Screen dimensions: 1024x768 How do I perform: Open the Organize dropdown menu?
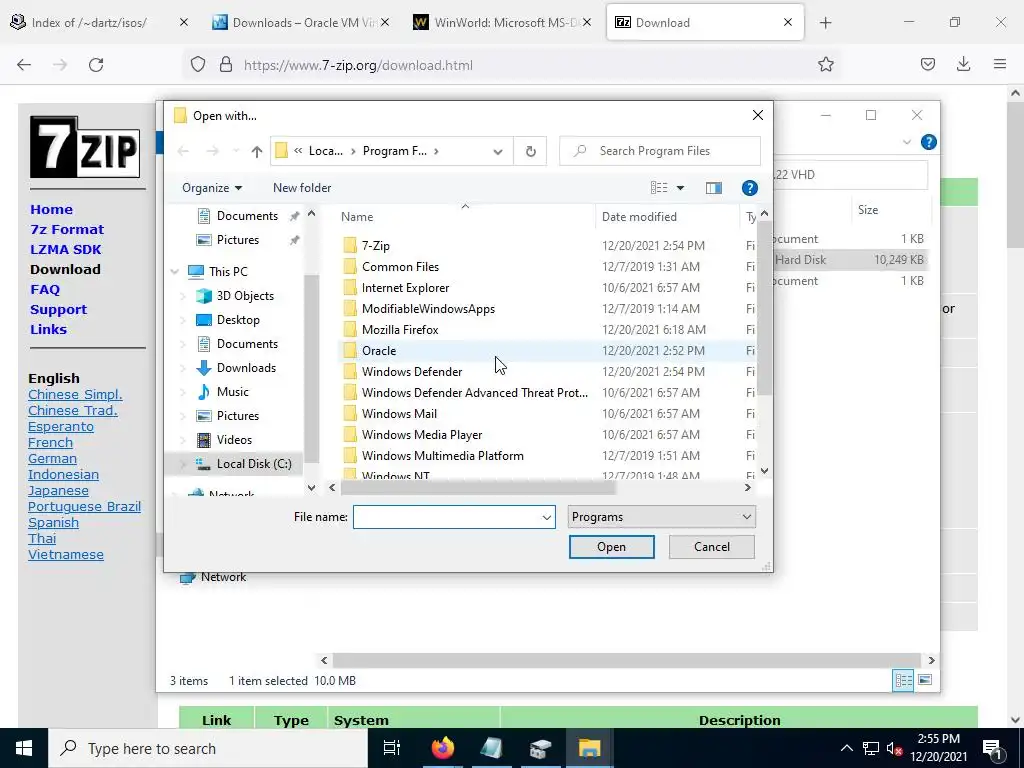coord(212,188)
